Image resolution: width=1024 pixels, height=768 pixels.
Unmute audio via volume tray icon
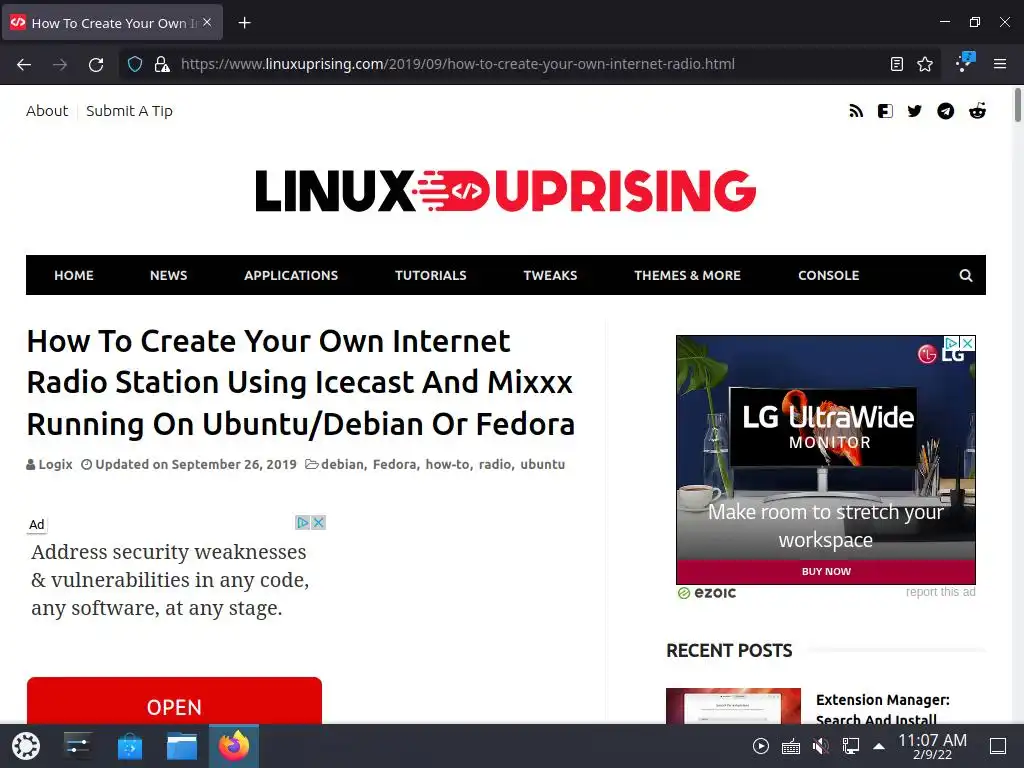tap(820, 746)
